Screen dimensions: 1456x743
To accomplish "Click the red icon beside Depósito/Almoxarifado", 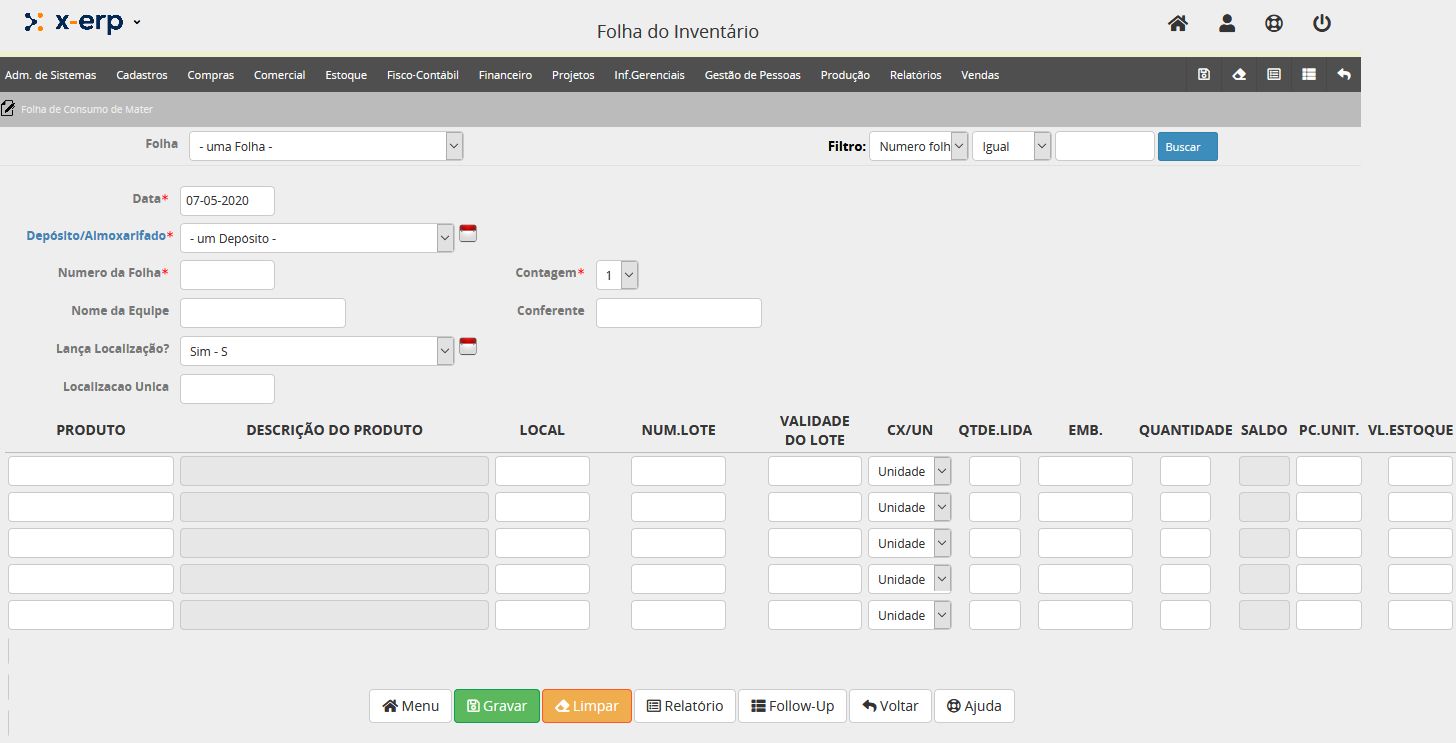I will 468,234.
